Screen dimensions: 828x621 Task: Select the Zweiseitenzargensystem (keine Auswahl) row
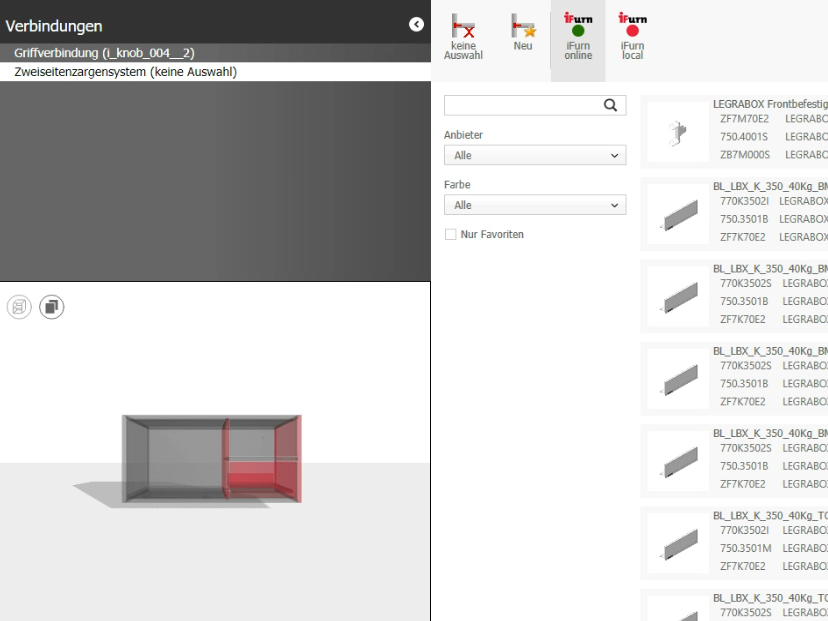click(215, 72)
